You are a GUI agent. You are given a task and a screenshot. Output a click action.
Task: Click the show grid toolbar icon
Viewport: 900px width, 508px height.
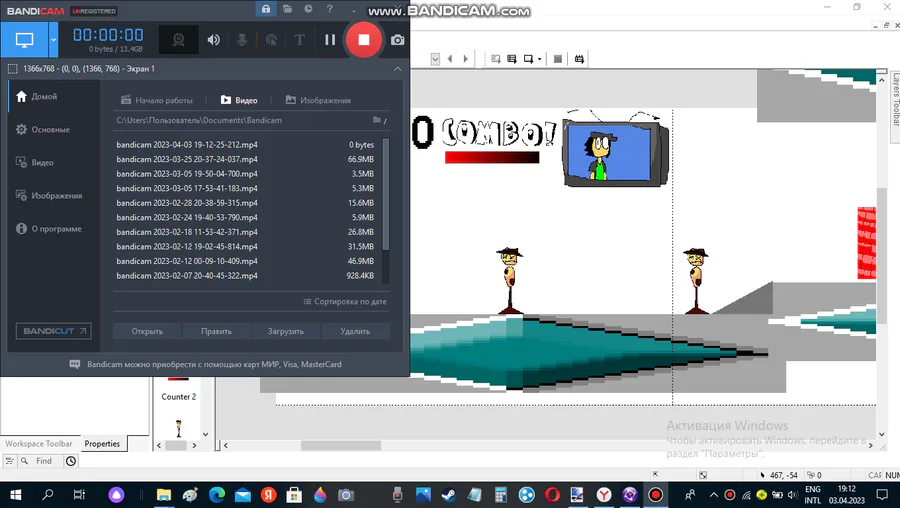[x=579, y=59]
